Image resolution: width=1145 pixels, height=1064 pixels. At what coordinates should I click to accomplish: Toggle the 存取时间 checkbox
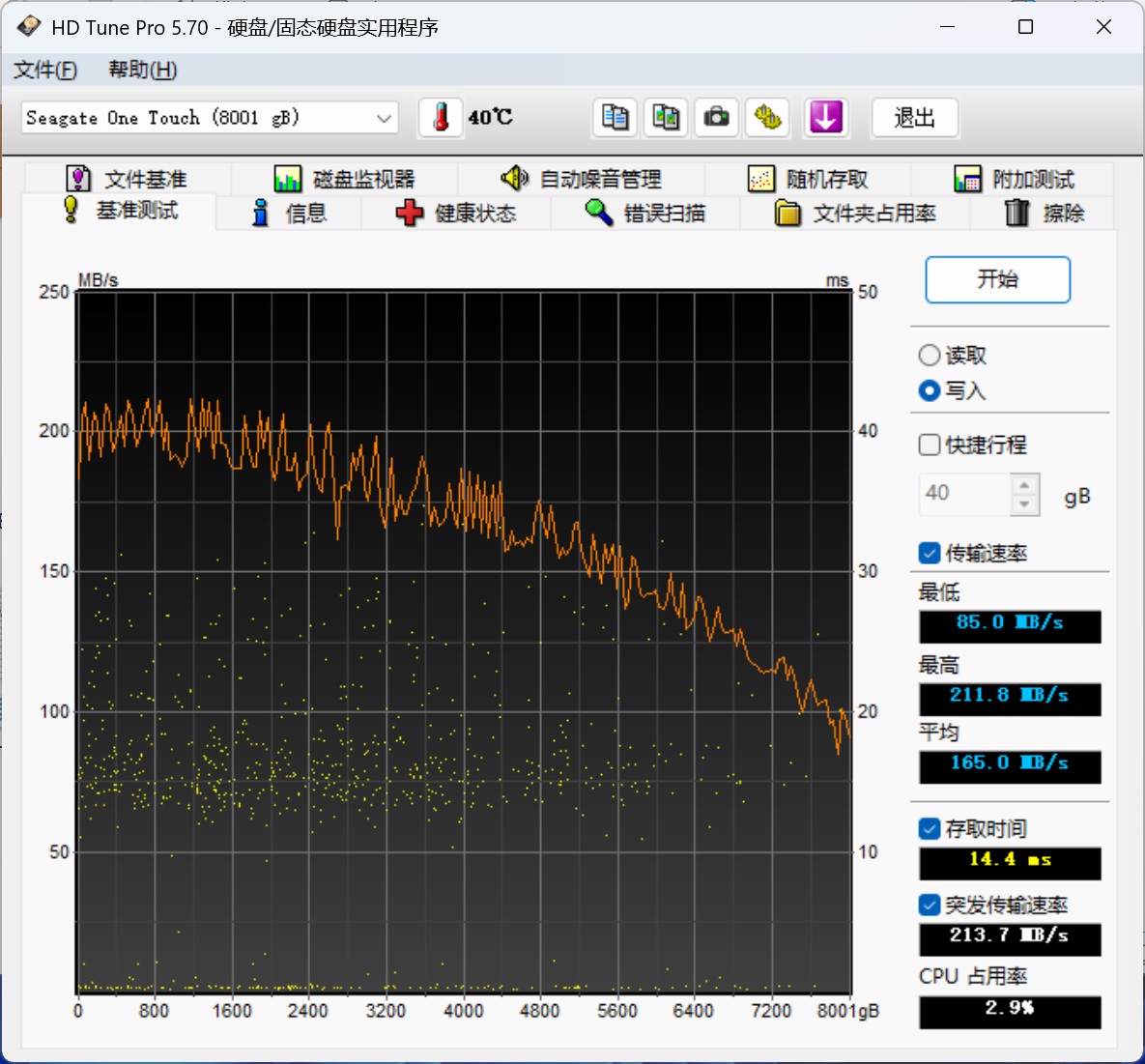[929, 829]
